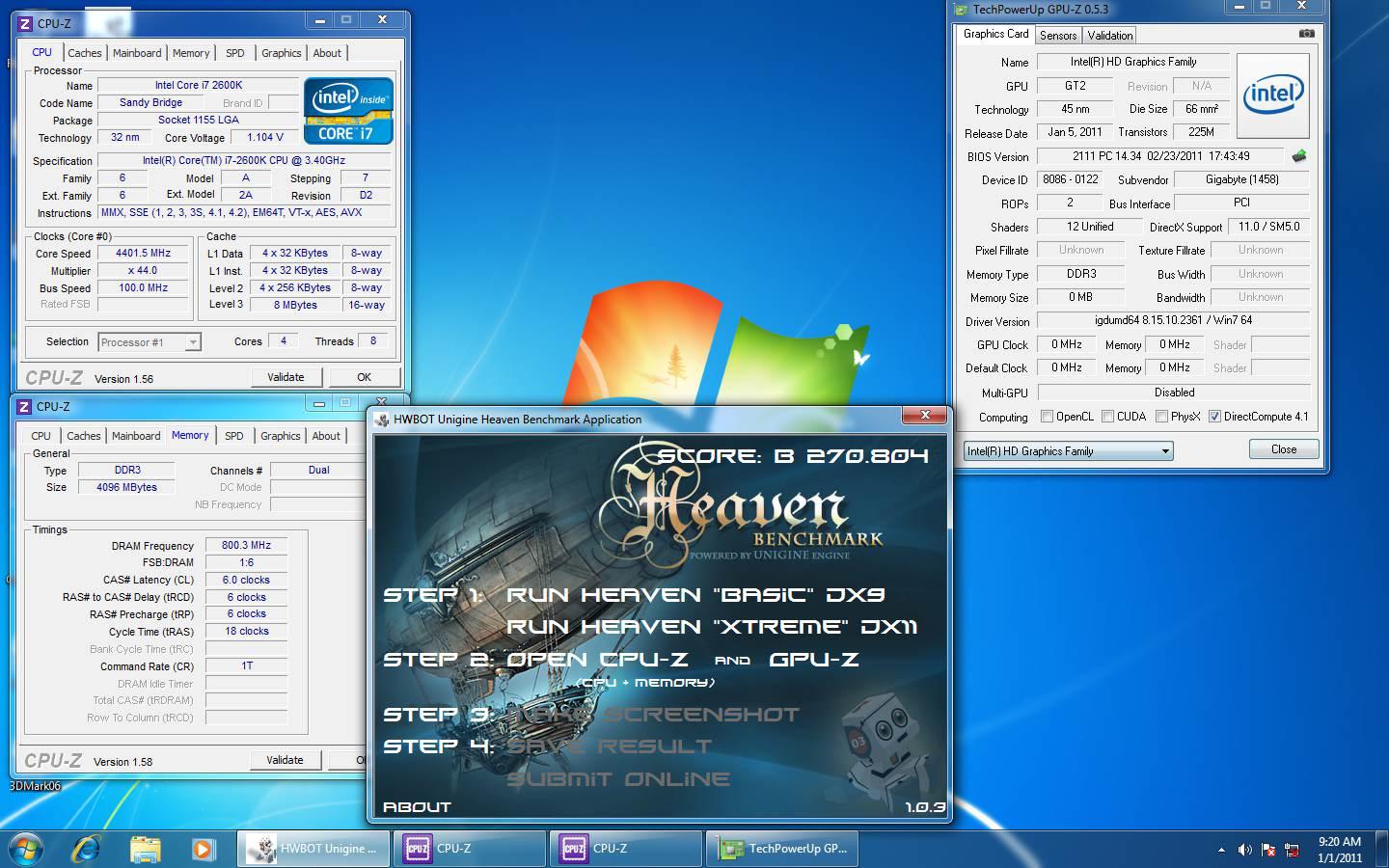Click the GPU-Z screenshot camera icon
Screen dimensions: 1389x868
coord(1306,34)
